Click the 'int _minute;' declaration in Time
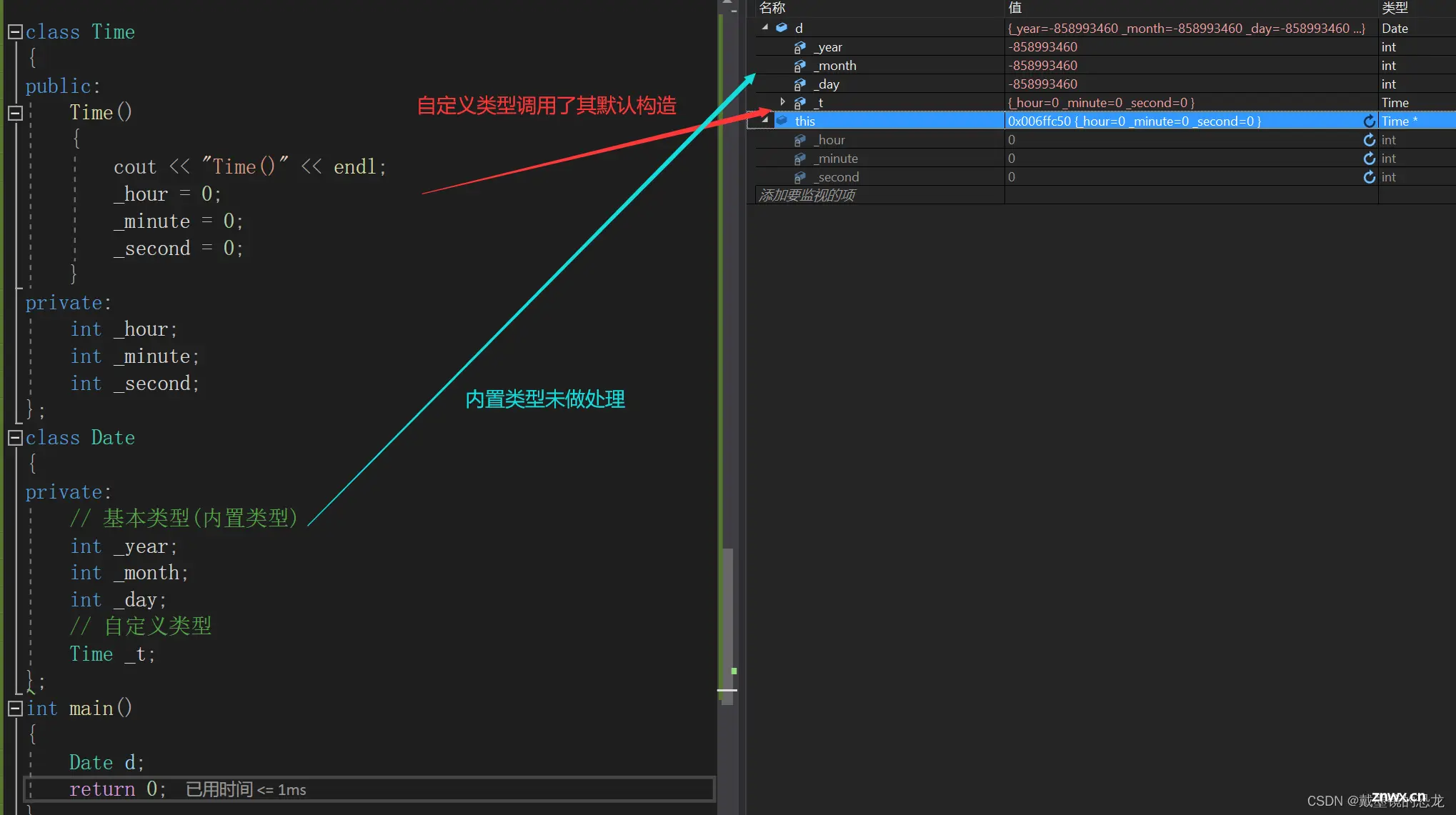Viewport: 1456px width, 815px height. [134, 356]
